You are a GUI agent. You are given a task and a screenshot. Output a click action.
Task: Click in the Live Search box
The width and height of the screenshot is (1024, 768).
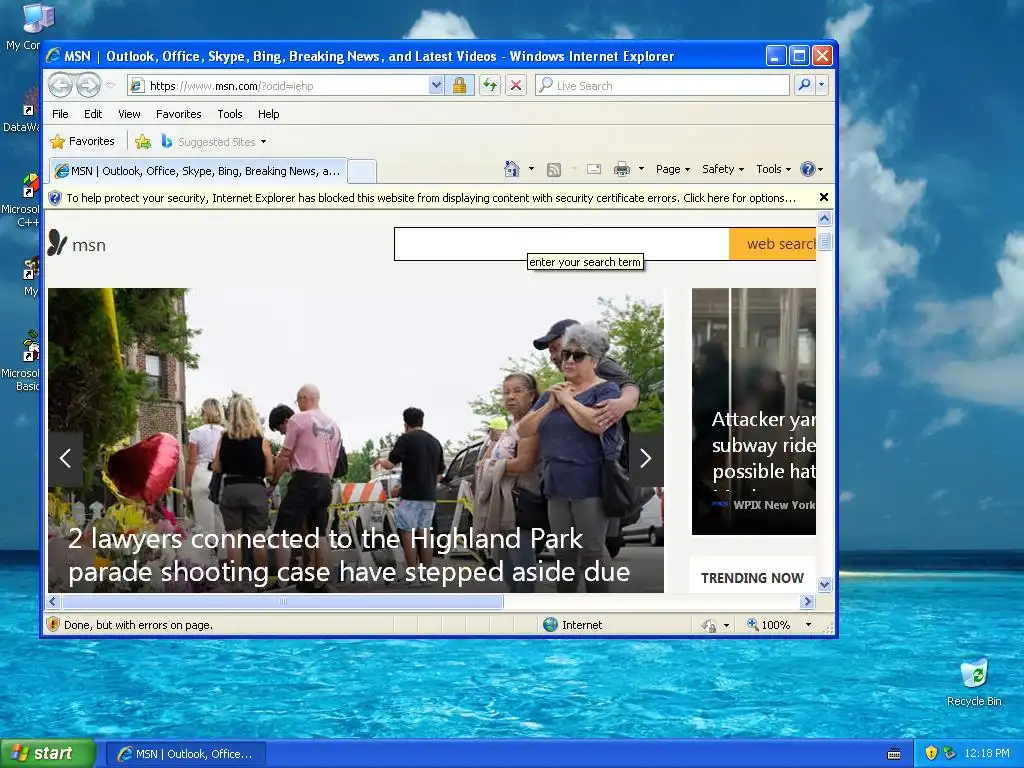point(662,86)
